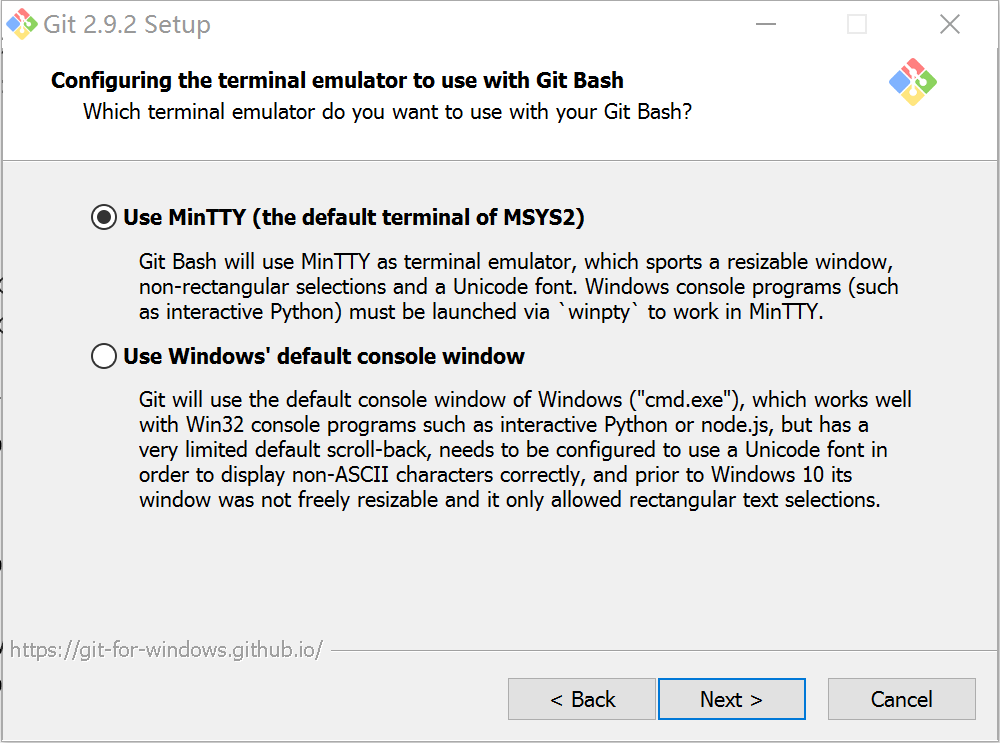1000x743 pixels.
Task: Cancel the Git installation
Action: point(902,699)
